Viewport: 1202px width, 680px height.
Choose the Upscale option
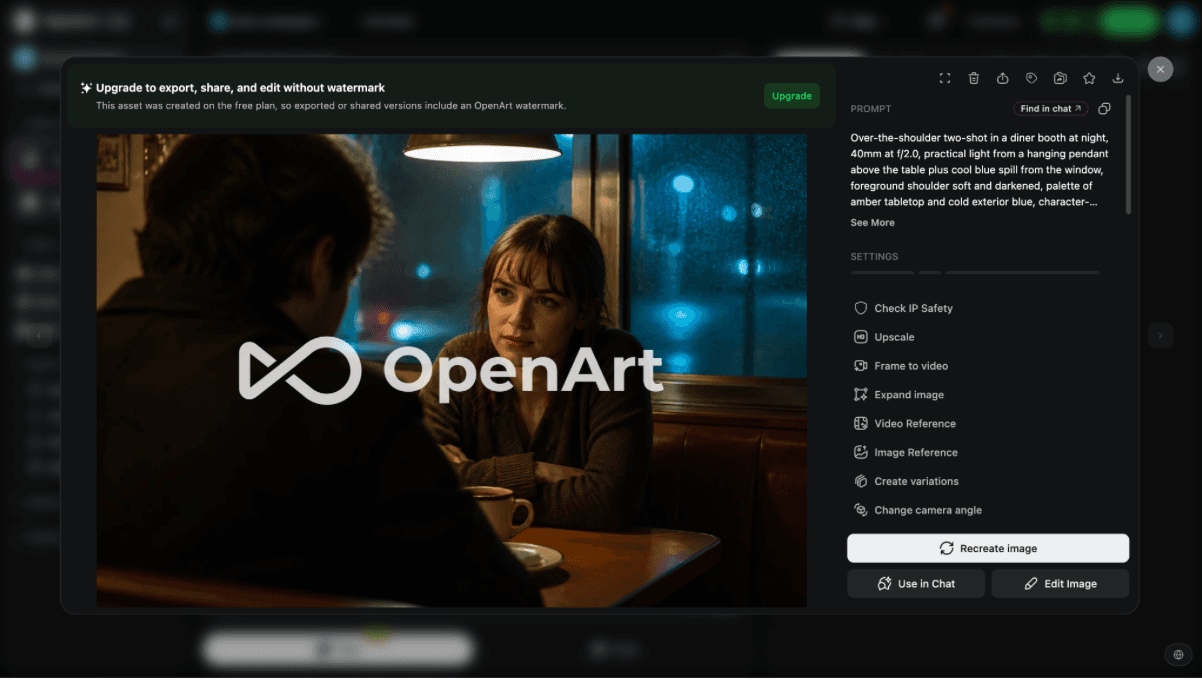click(884, 337)
